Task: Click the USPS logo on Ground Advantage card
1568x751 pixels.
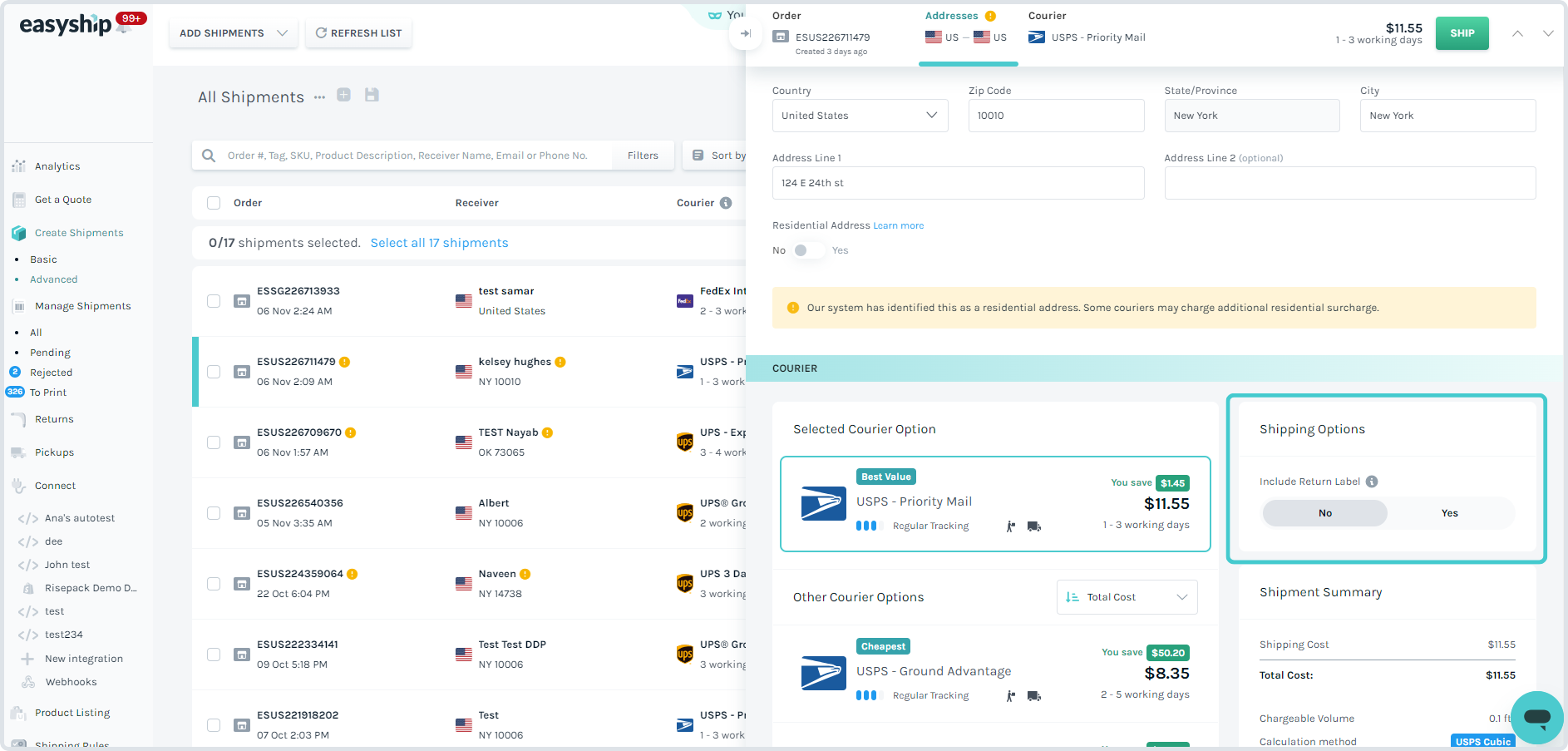Action: coord(823,674)
